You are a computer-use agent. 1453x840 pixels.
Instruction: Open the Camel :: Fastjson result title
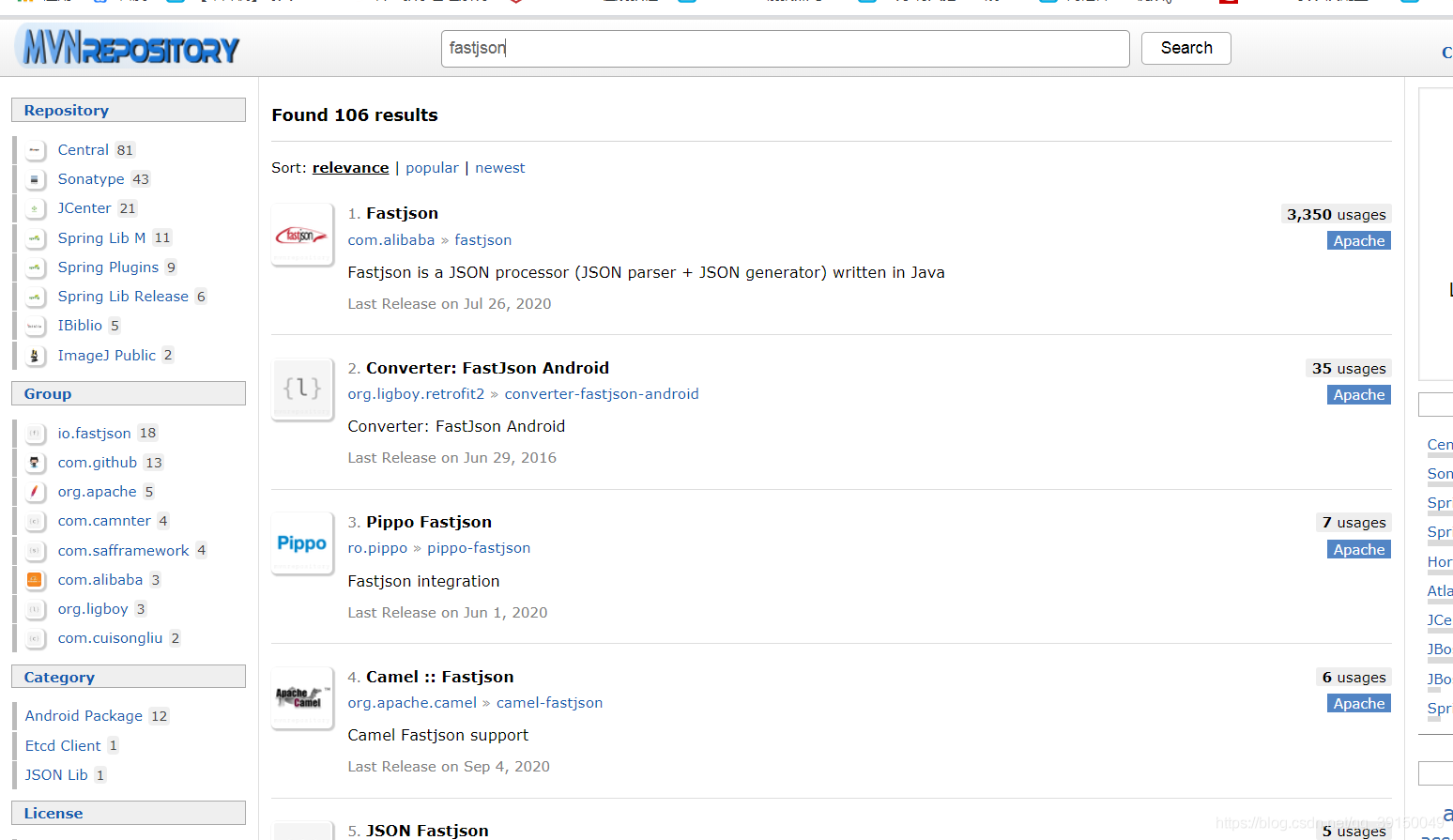coord(440,677)
